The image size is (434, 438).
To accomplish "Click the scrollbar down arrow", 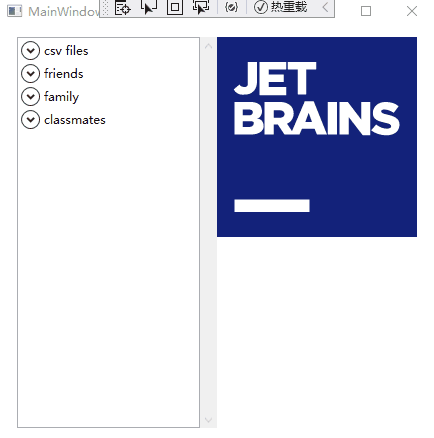I will tap(208, 419).
